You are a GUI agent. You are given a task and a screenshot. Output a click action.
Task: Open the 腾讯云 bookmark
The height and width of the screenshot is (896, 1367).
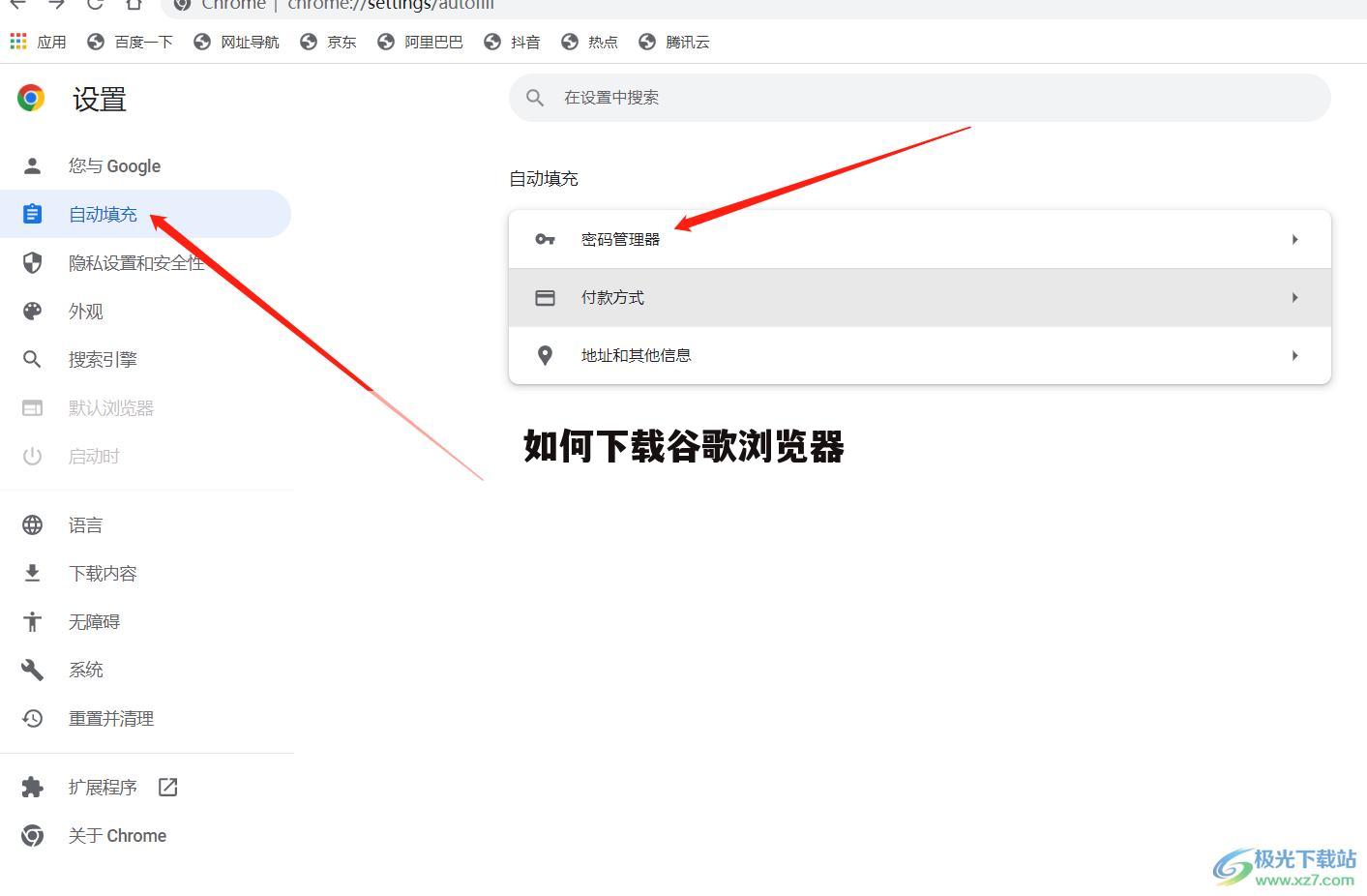pos(674,42)
